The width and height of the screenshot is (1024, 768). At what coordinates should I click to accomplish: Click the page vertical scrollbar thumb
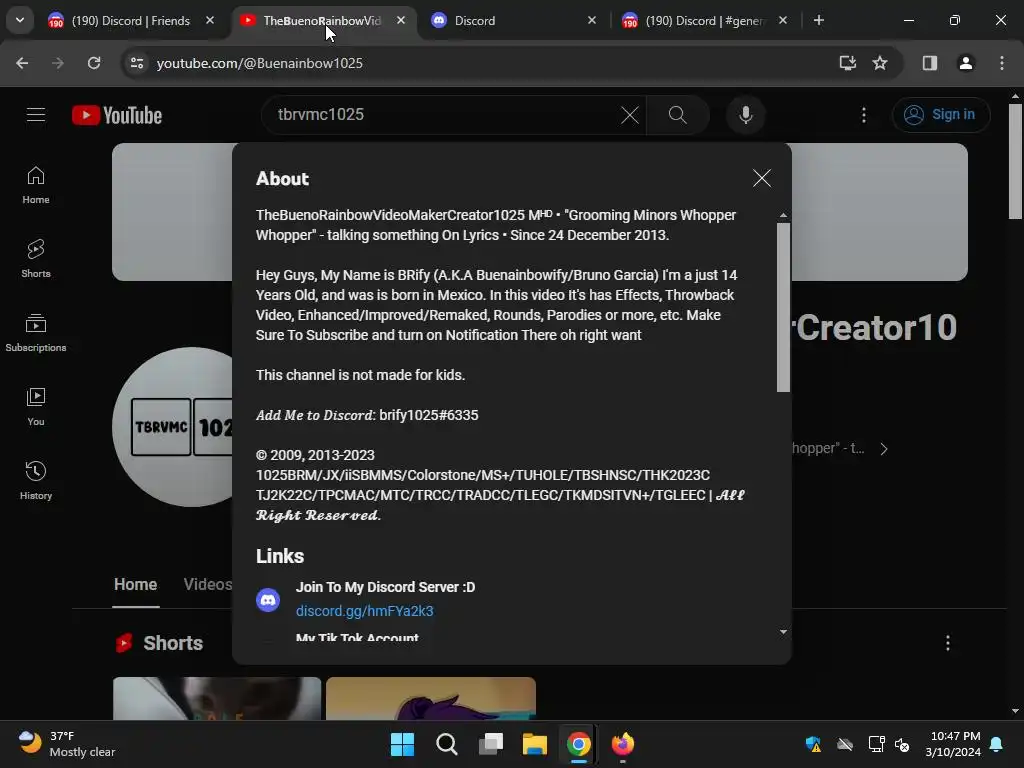tap(1015, 161)
